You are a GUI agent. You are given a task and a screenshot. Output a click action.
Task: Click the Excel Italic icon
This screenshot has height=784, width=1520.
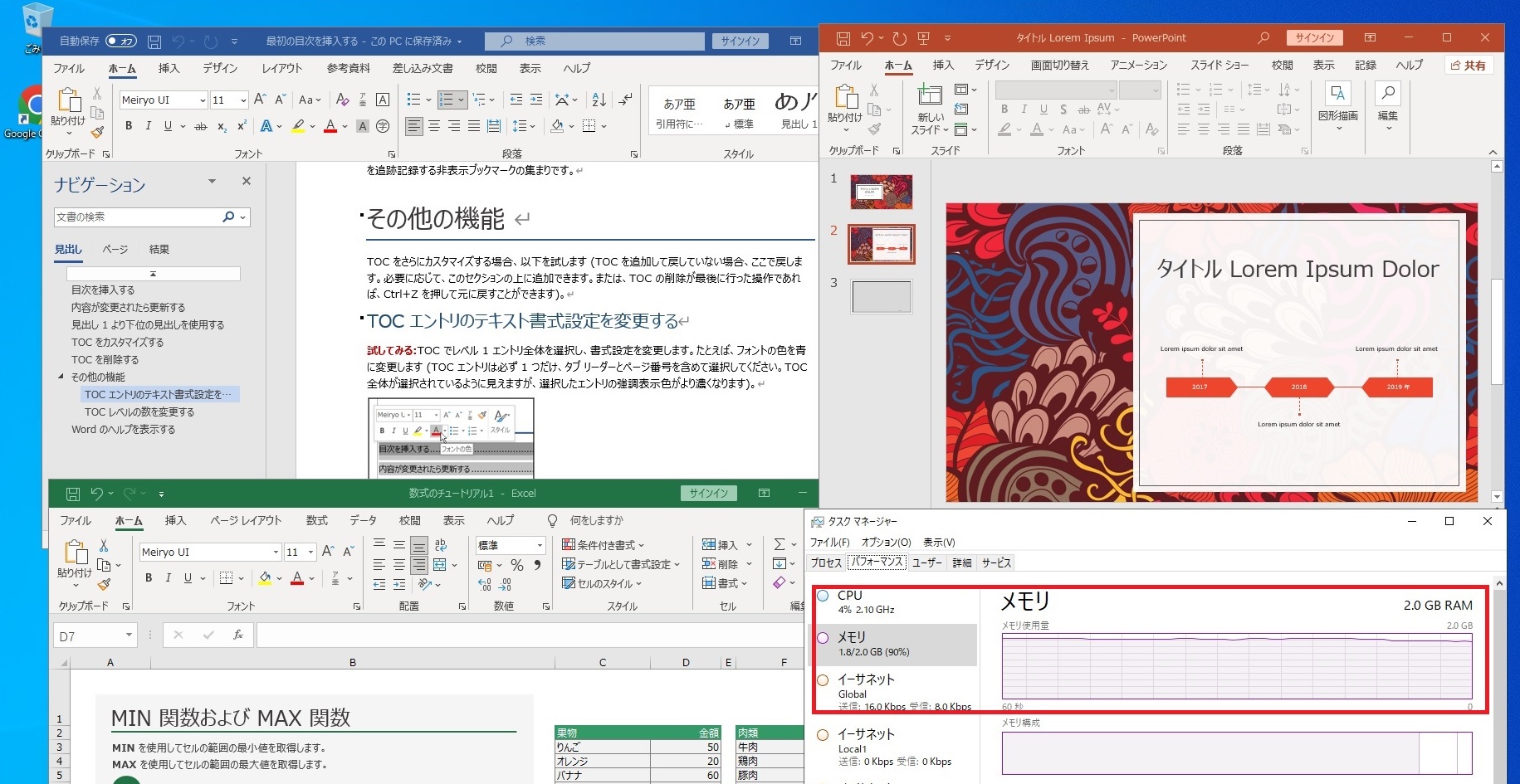click(169, 578)
